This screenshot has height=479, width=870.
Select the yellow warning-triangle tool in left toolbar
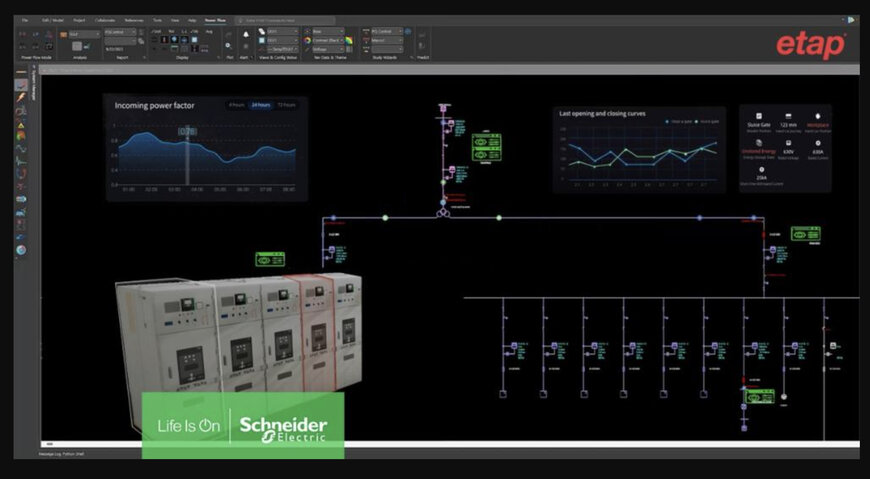click(x=21, y=124)
